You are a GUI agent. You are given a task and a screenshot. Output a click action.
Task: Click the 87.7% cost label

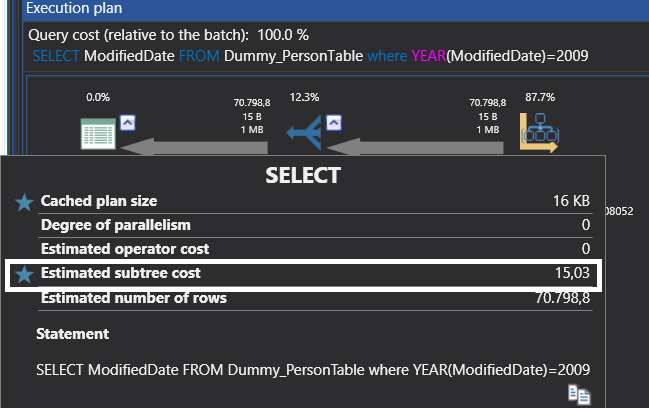[x=540, y=97]
